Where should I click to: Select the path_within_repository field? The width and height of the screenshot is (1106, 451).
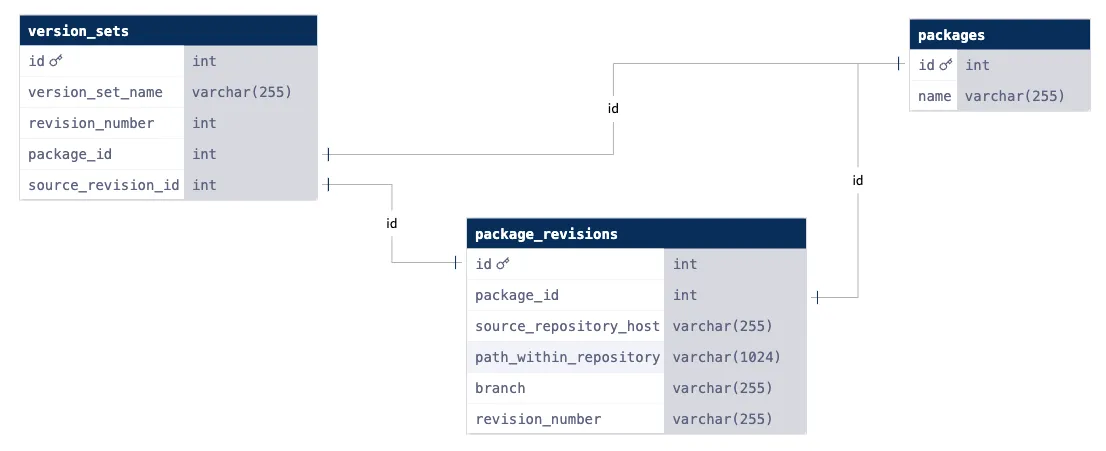click(567, 357)
